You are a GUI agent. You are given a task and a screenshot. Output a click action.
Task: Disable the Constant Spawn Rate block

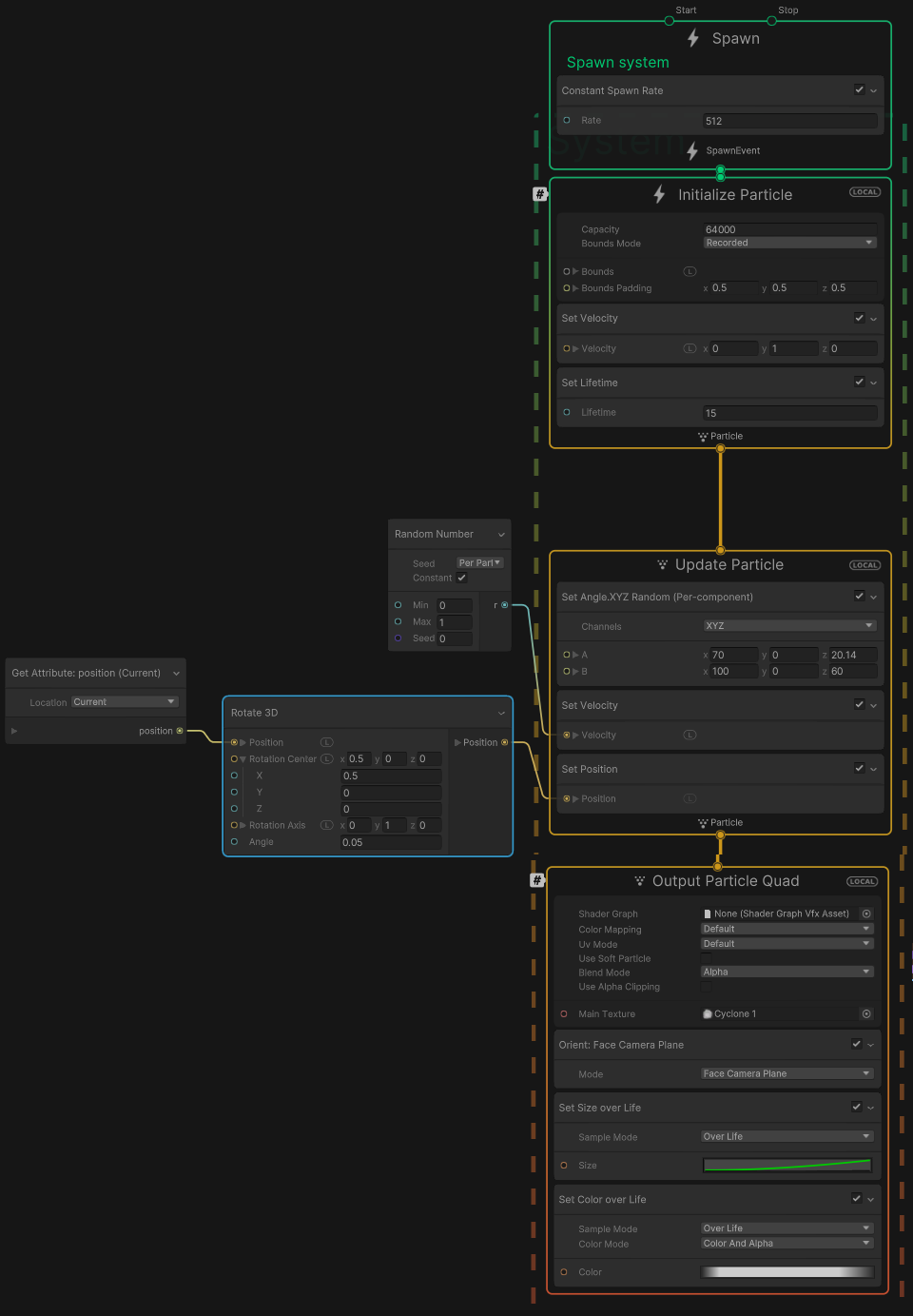[859, 90]
